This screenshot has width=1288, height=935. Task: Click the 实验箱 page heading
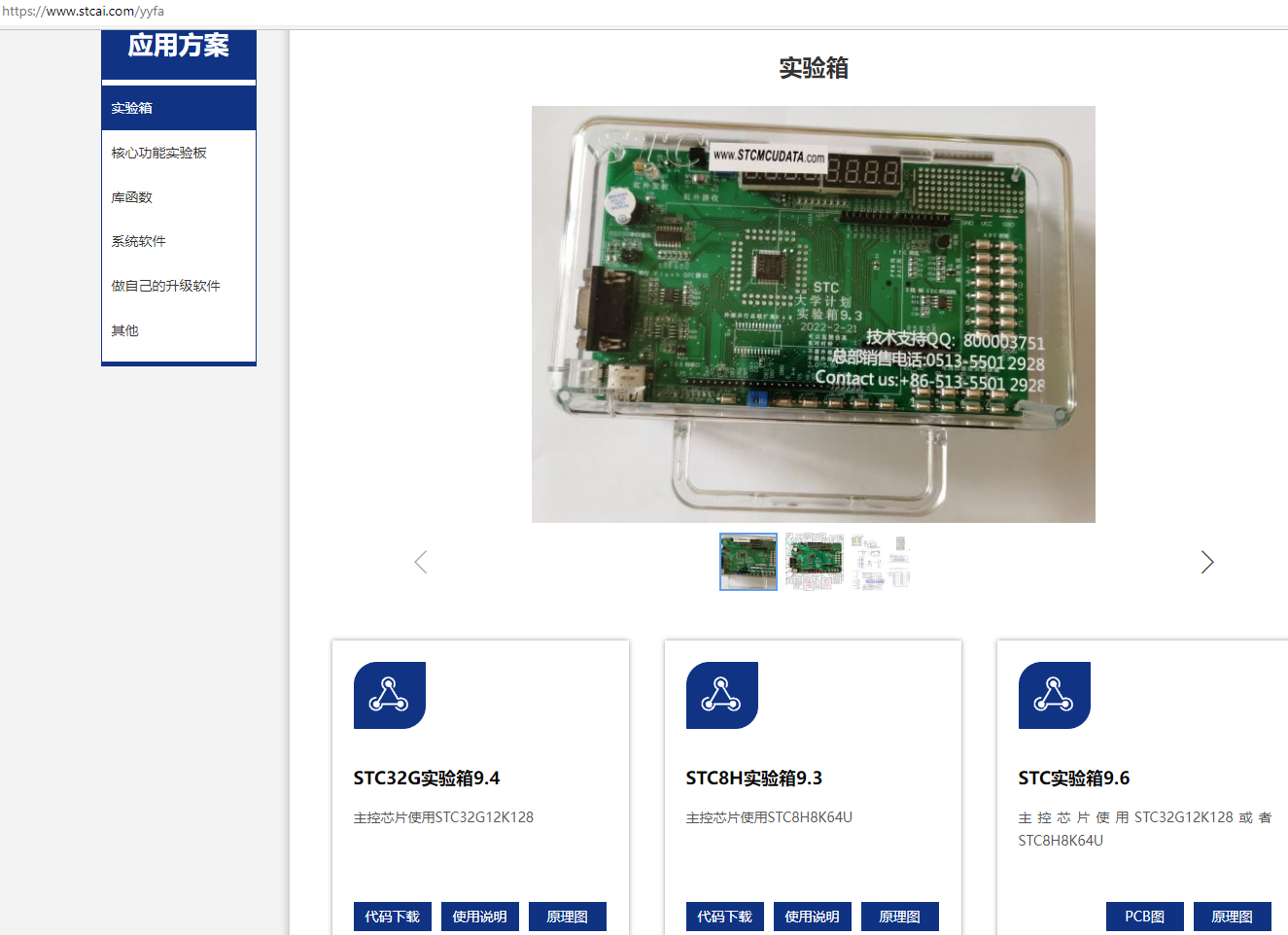(x=814, y=68)
